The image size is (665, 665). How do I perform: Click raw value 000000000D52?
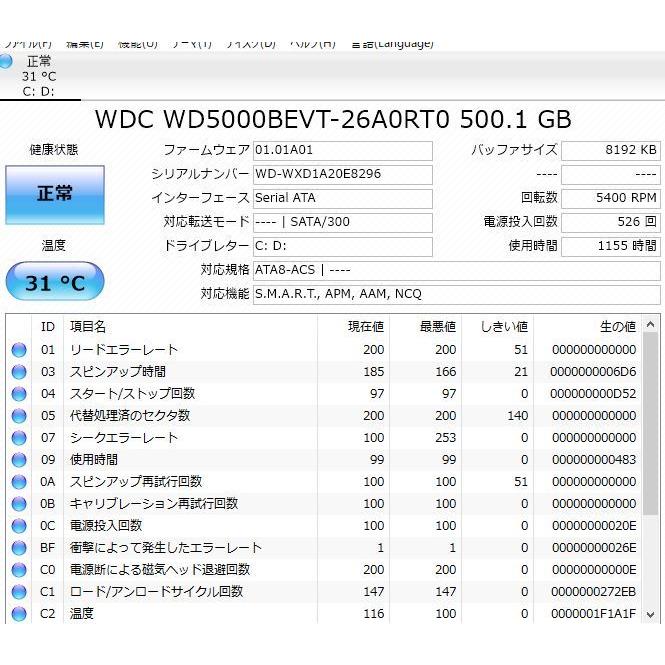593,394
